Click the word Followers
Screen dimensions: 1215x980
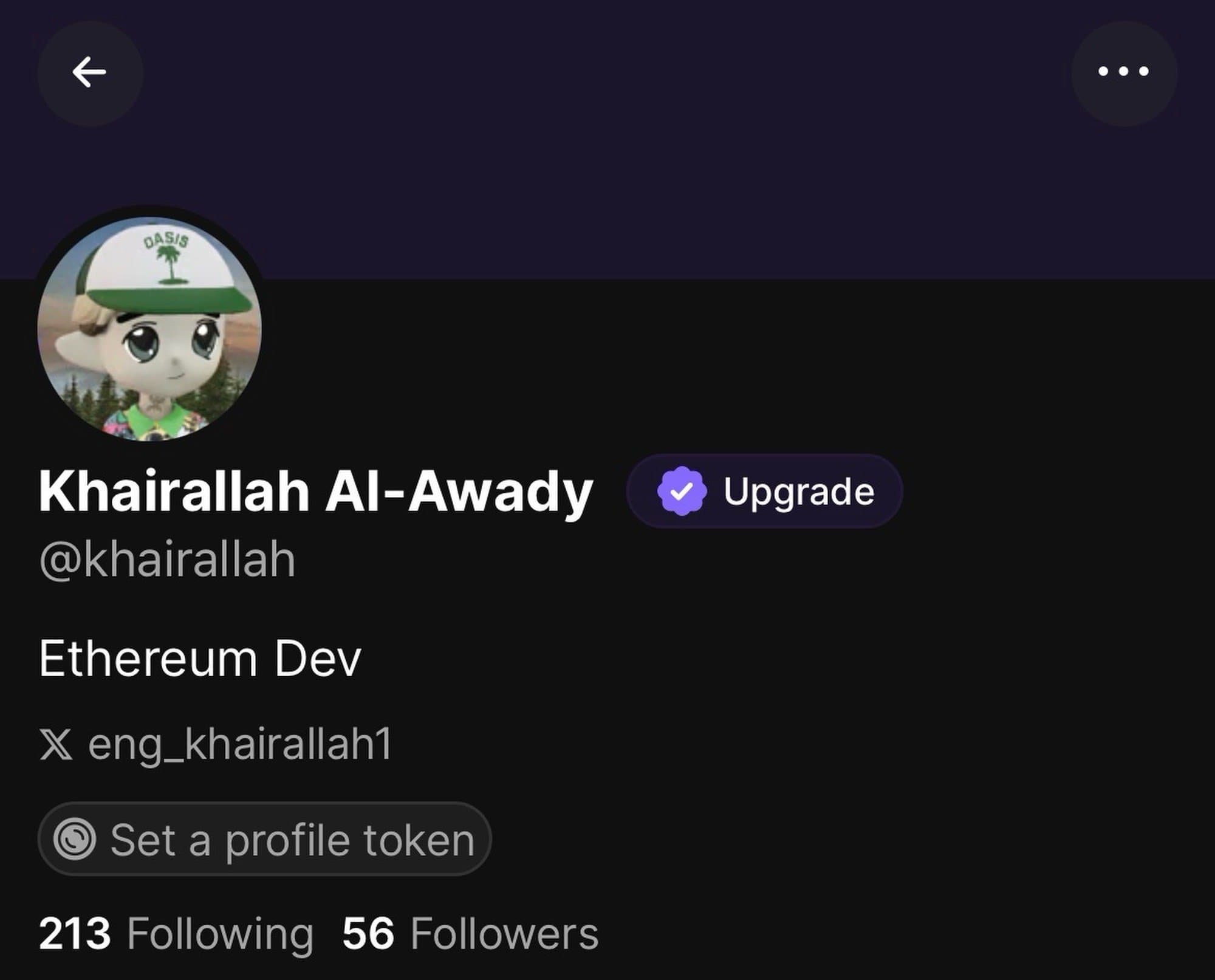(504, 934)
